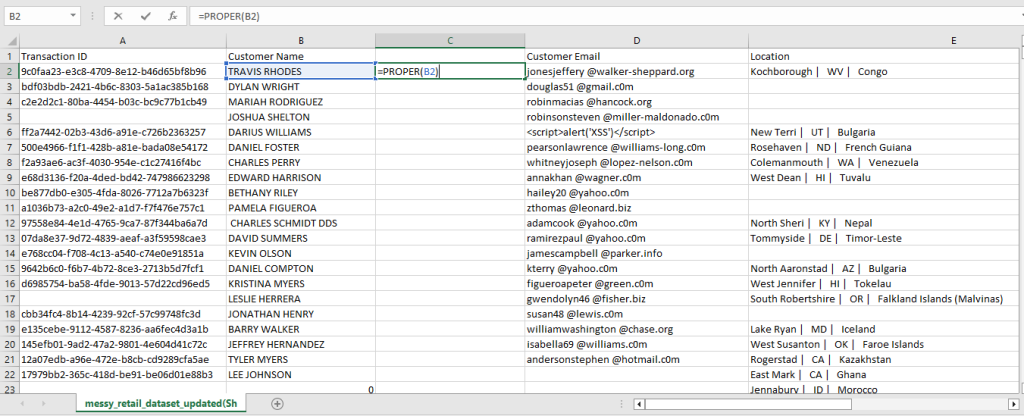This screenshot has width=1024, height=416.
Task: Select cell DYLAN WRIGHT
Action: [300, 87]
